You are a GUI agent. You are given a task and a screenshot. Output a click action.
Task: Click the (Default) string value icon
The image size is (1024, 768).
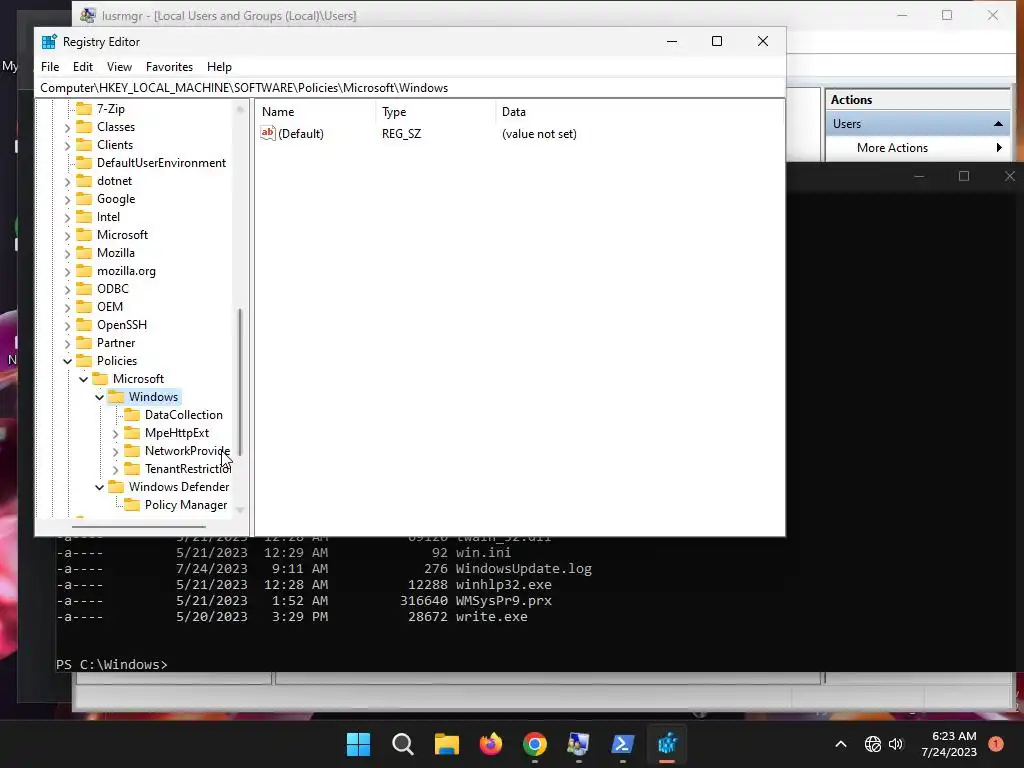click(x=268, y=133)
